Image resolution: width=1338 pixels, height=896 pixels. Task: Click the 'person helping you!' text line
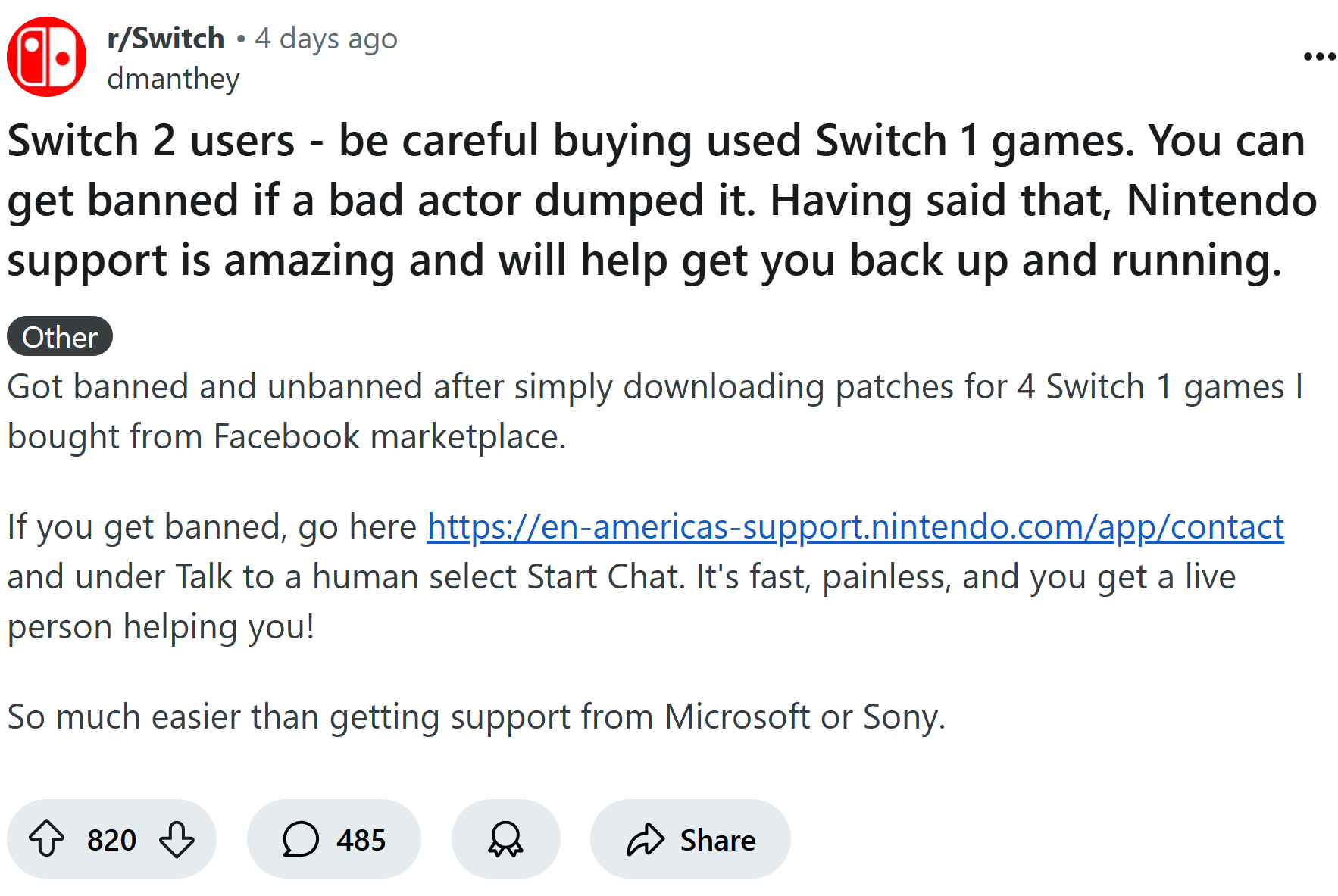161,627
